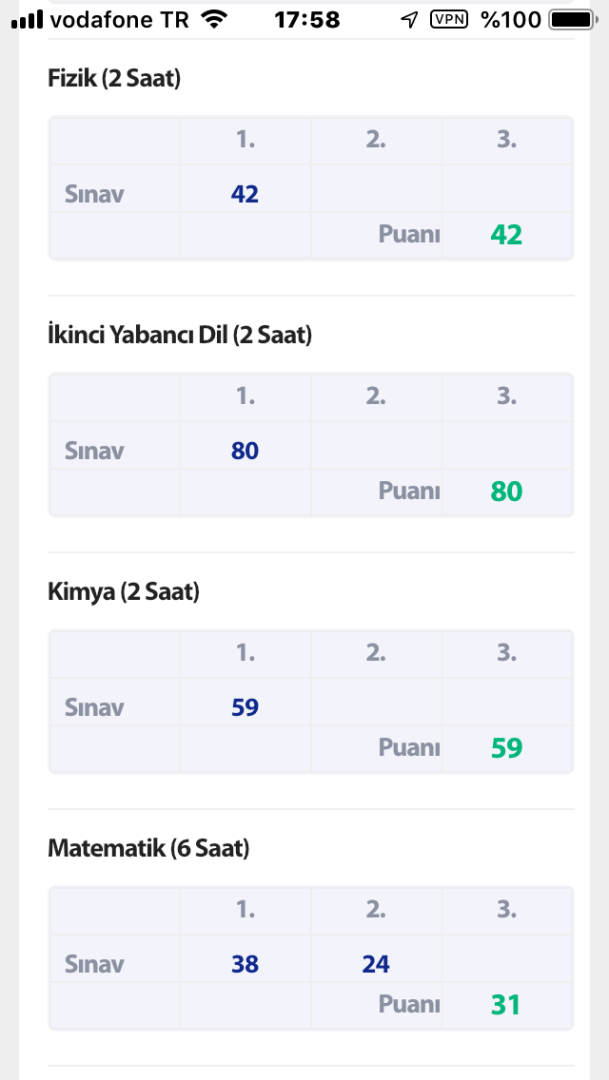The image size is (609, 1080).
Task: Open the Kimya (2 Saat) course heading
Action: coord(124,592)
